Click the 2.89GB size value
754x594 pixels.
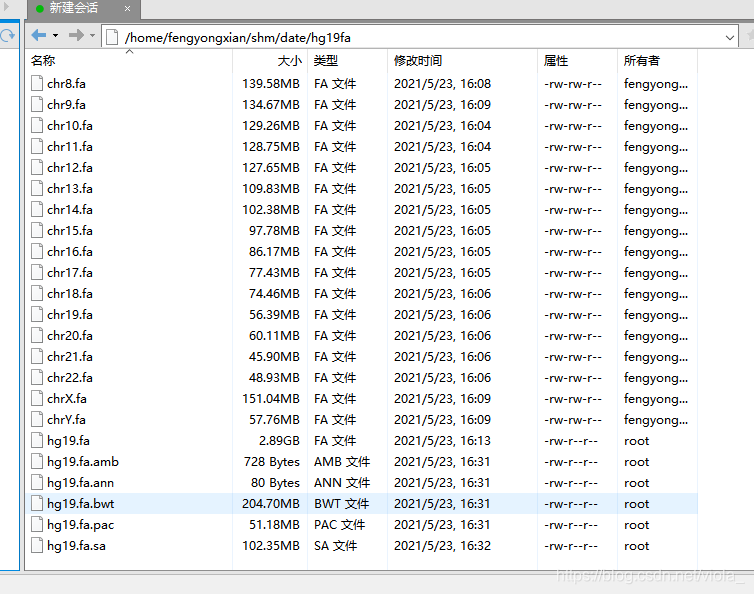(279, 441)
